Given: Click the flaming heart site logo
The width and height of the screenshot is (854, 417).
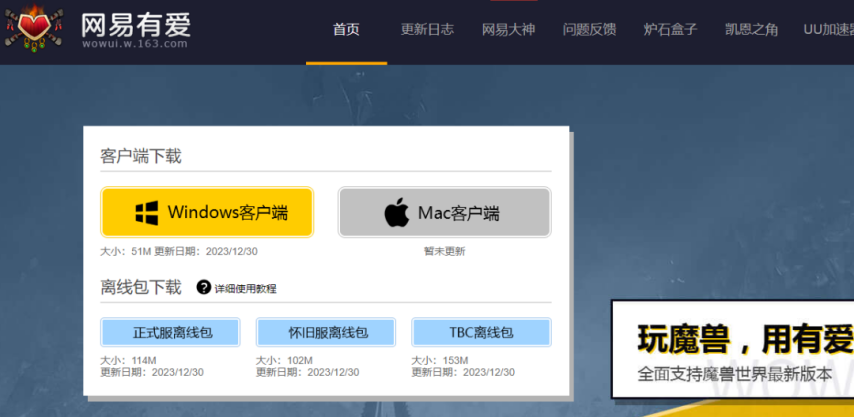Looking at the screenshot, I should (34, 28).
